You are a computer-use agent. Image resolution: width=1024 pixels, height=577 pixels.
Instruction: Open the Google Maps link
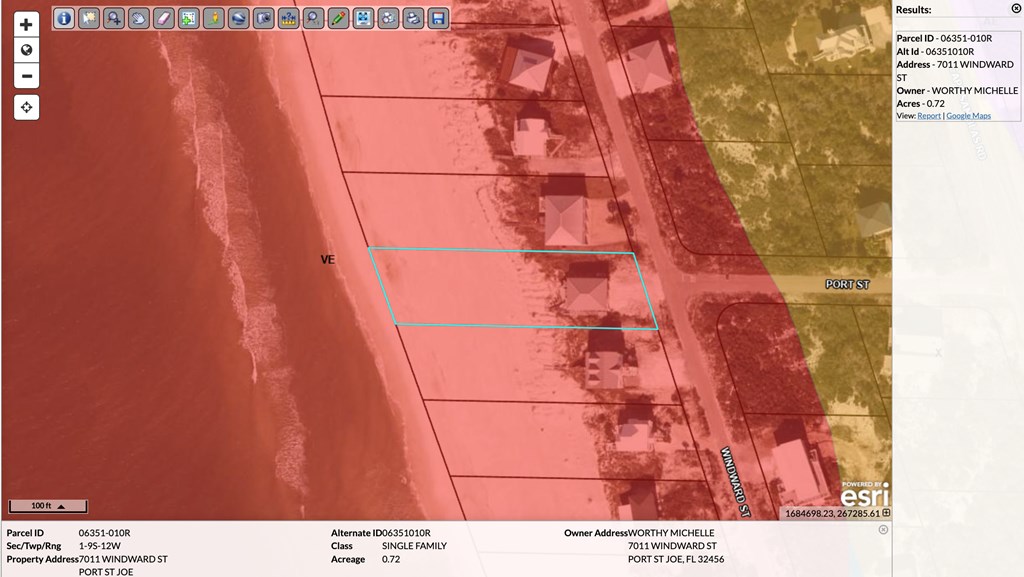968,116
